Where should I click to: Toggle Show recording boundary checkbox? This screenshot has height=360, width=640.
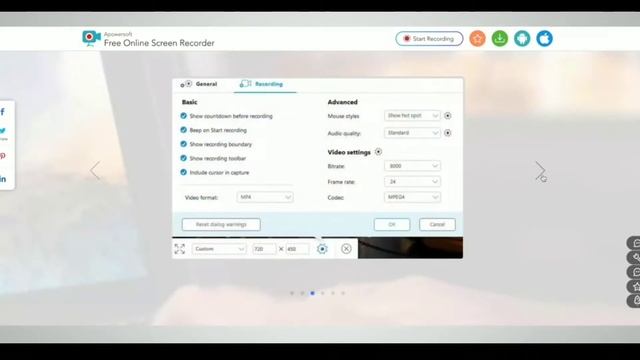[184, 144]
